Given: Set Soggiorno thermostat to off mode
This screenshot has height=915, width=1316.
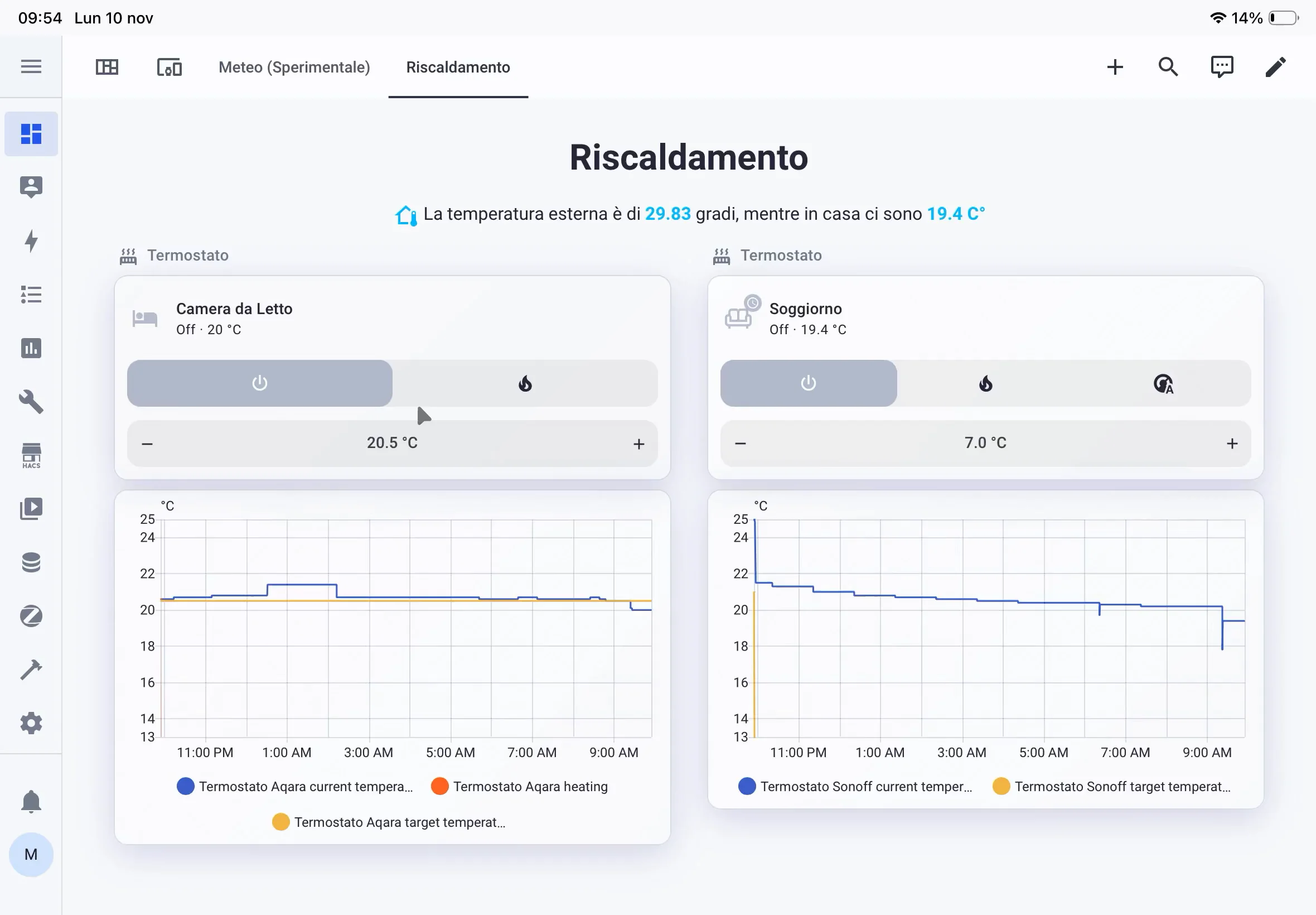Looking at the screenshot, I should [x=809, y=383].
